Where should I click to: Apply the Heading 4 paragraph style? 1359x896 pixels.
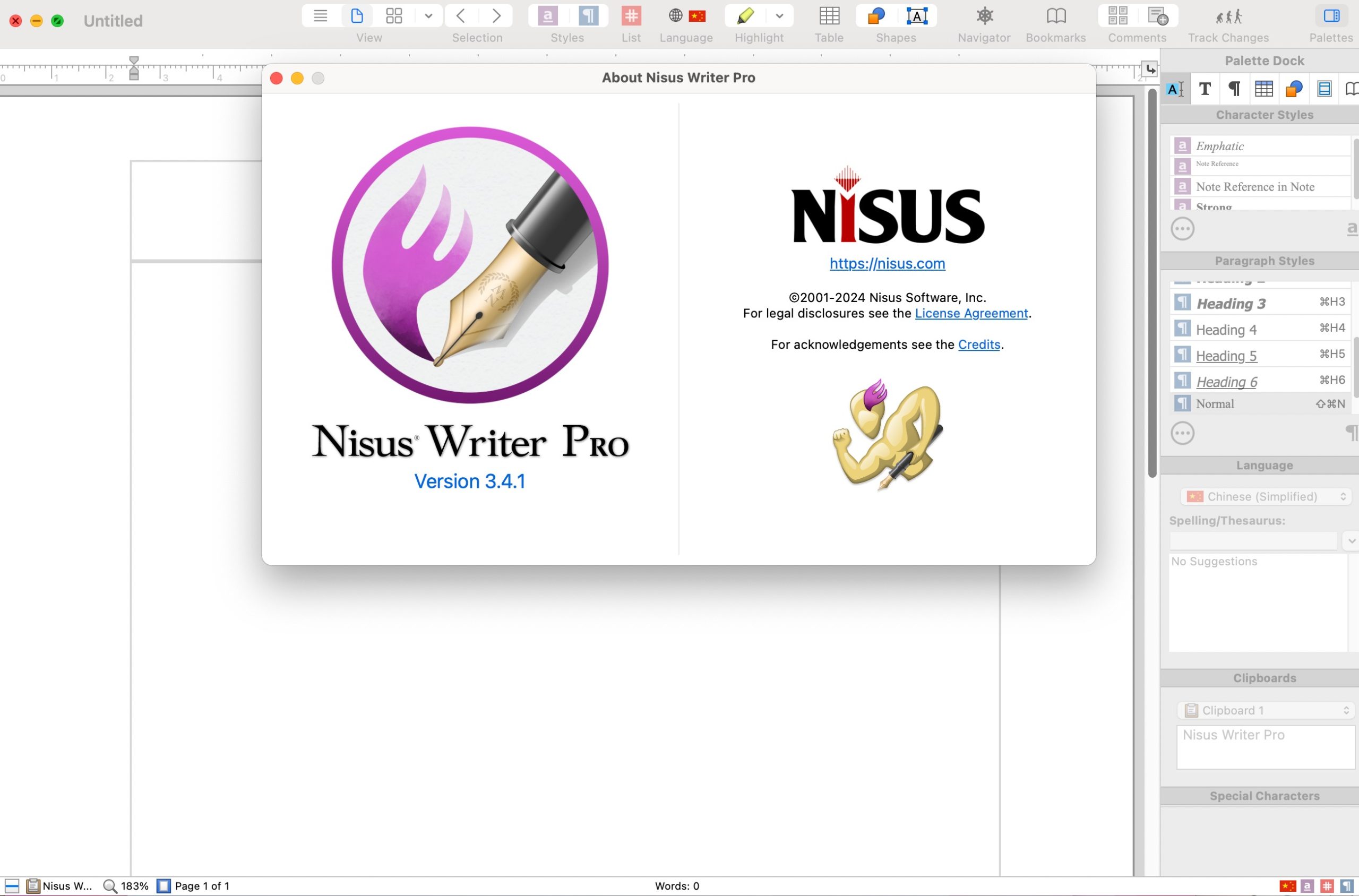coord(1260,329)
